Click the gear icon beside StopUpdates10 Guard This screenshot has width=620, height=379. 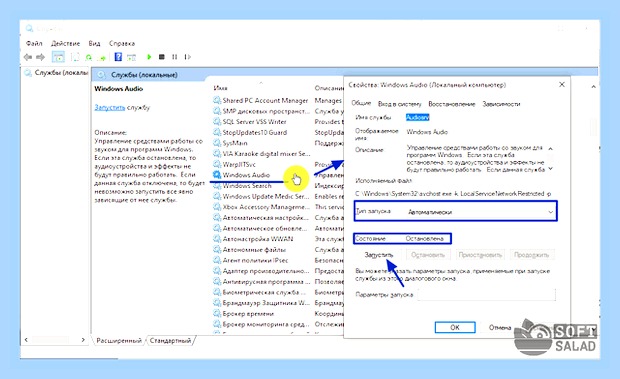point(217,132)
